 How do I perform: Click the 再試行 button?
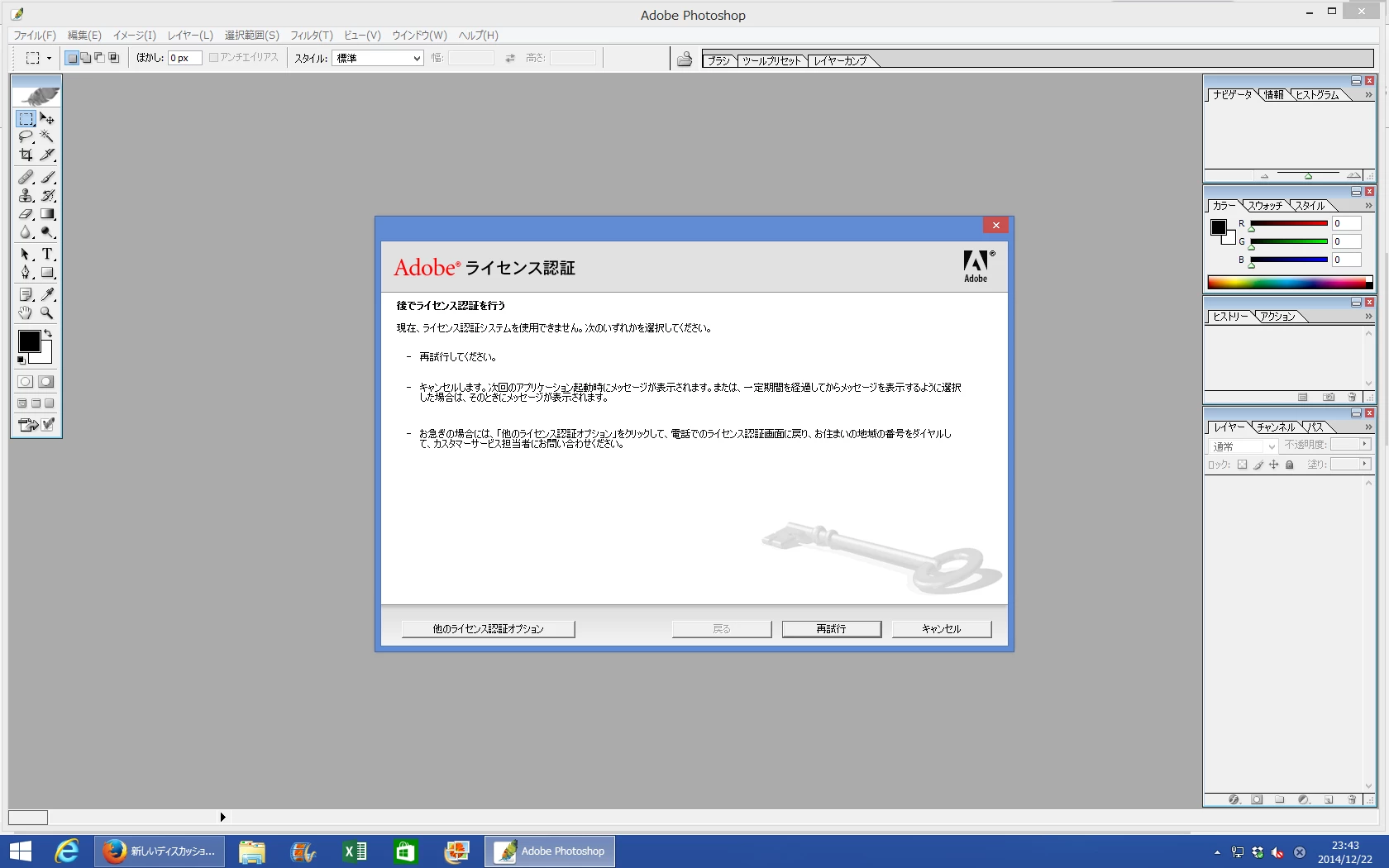pos(832,629)
